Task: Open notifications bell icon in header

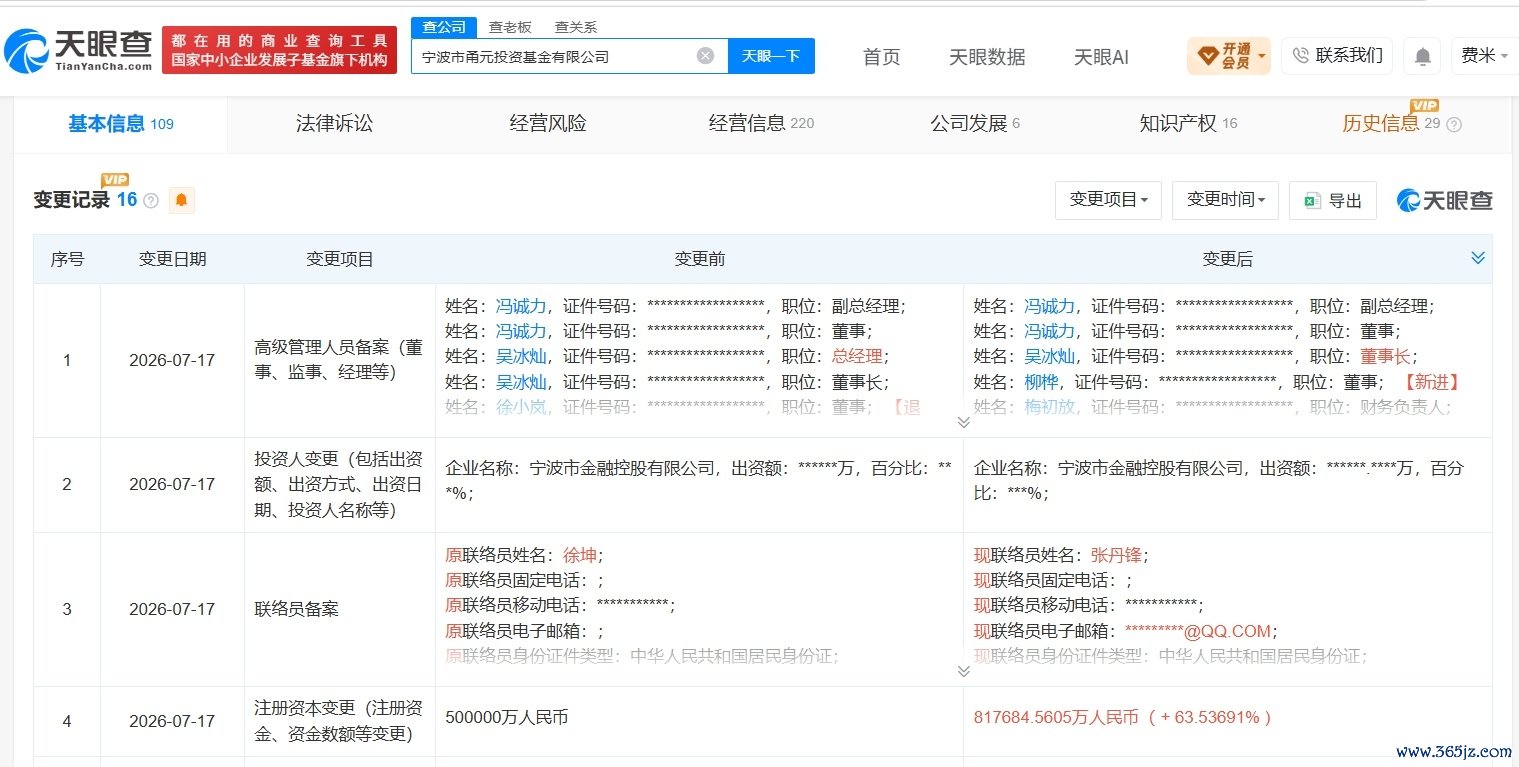Action: [1422, 56]
